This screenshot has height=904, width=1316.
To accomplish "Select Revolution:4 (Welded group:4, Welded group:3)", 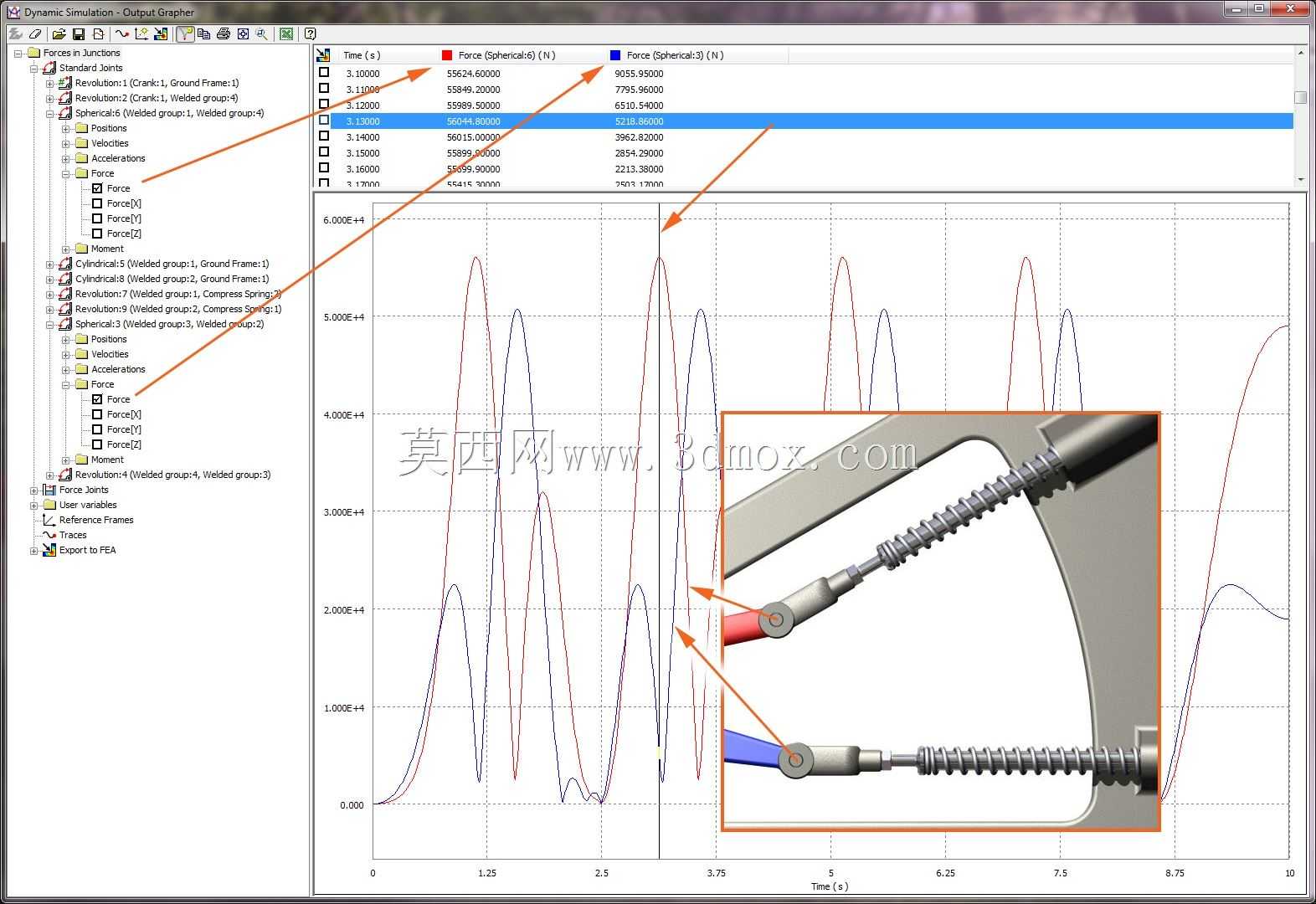I will tap(173, 475).
